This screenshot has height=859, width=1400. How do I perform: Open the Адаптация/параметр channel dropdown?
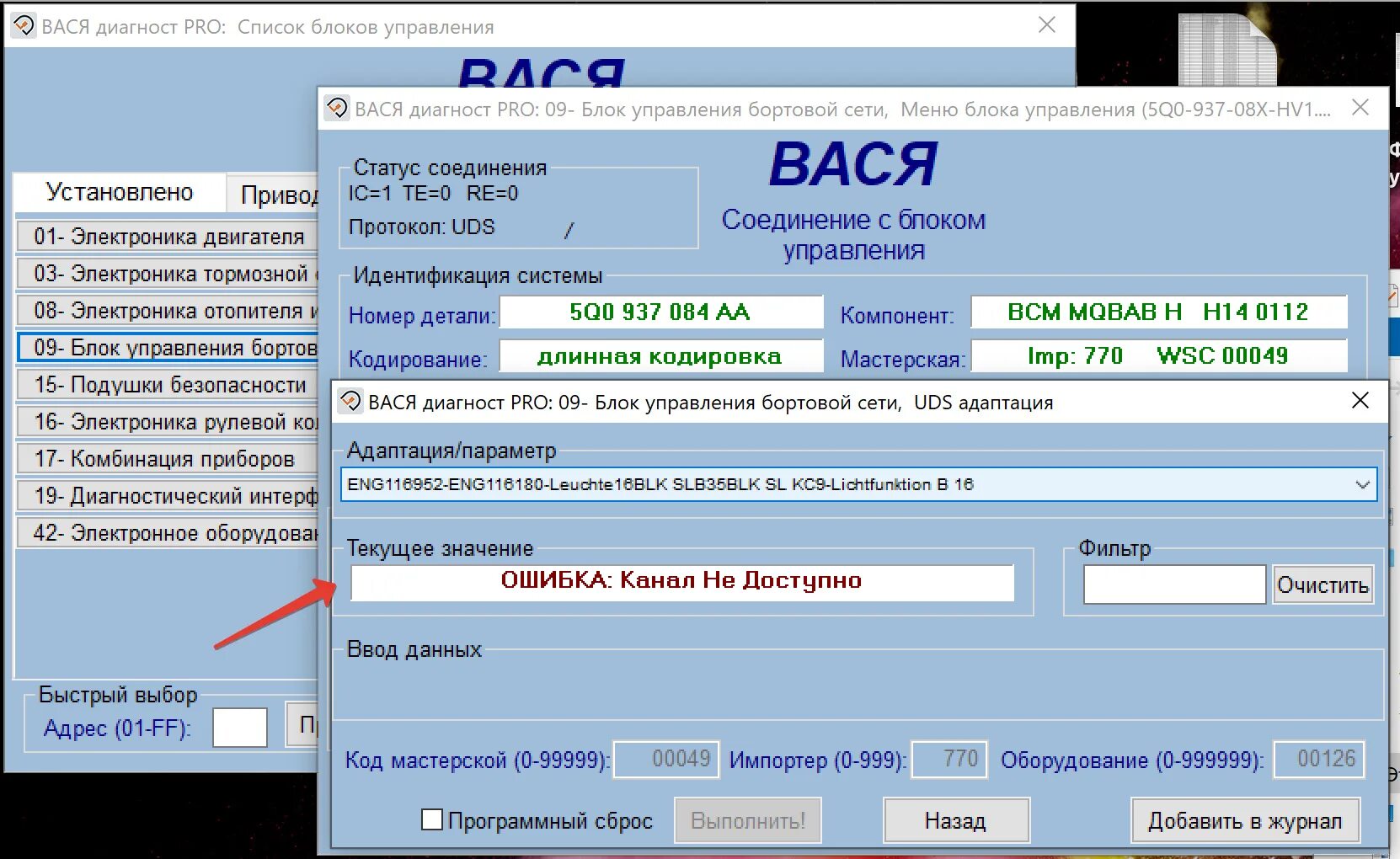pyautogui.click(x=858, y=484)
